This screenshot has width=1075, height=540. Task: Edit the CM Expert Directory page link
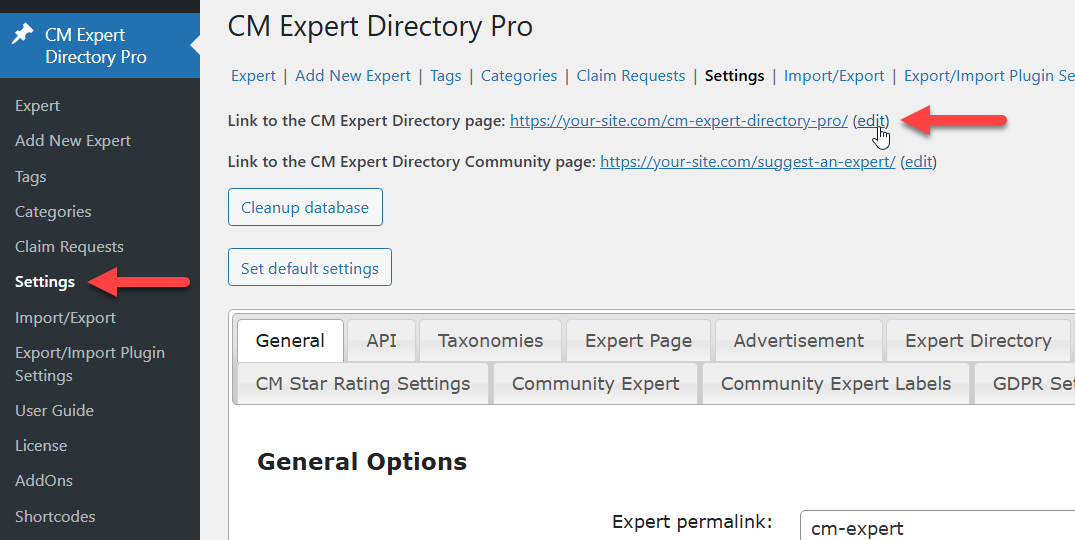(871, 121)
